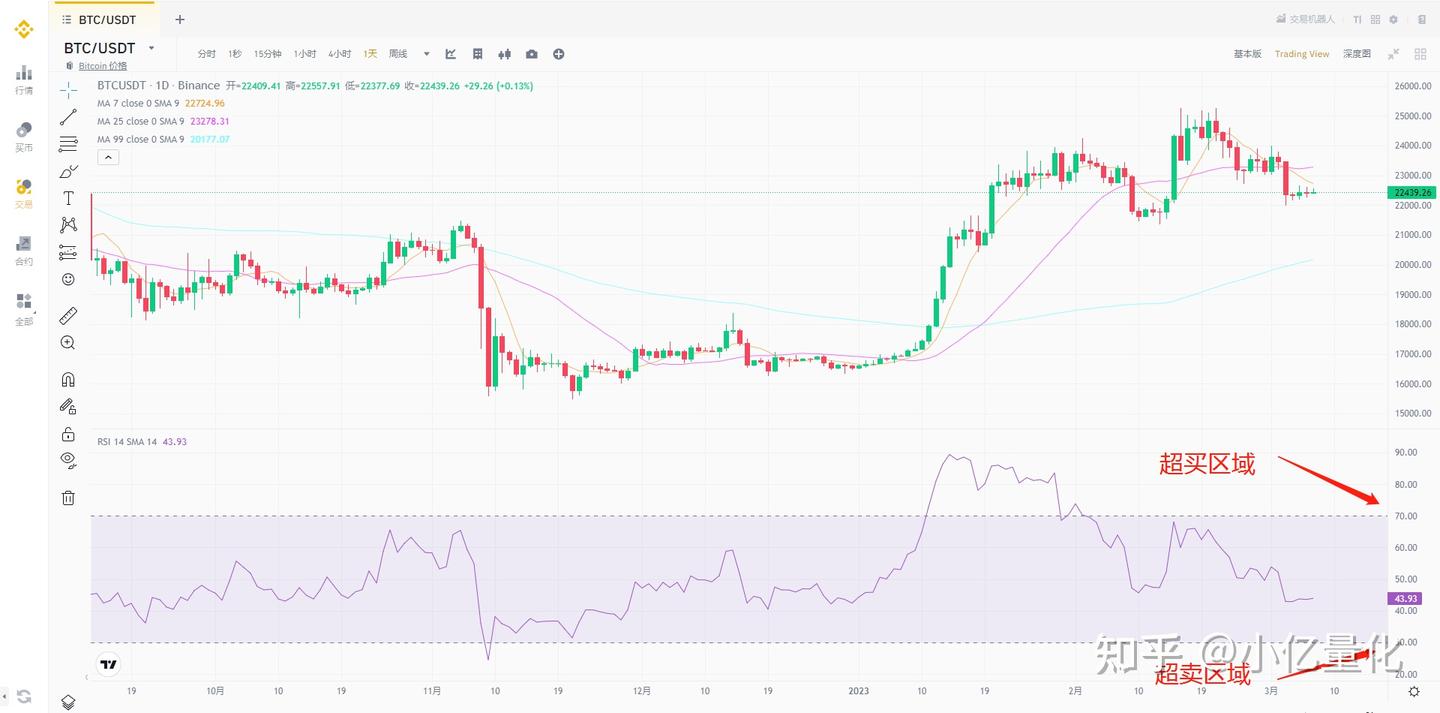1440x713 pixels.
Task: Toggle stay in drawing mode
Action: point(68,406)
